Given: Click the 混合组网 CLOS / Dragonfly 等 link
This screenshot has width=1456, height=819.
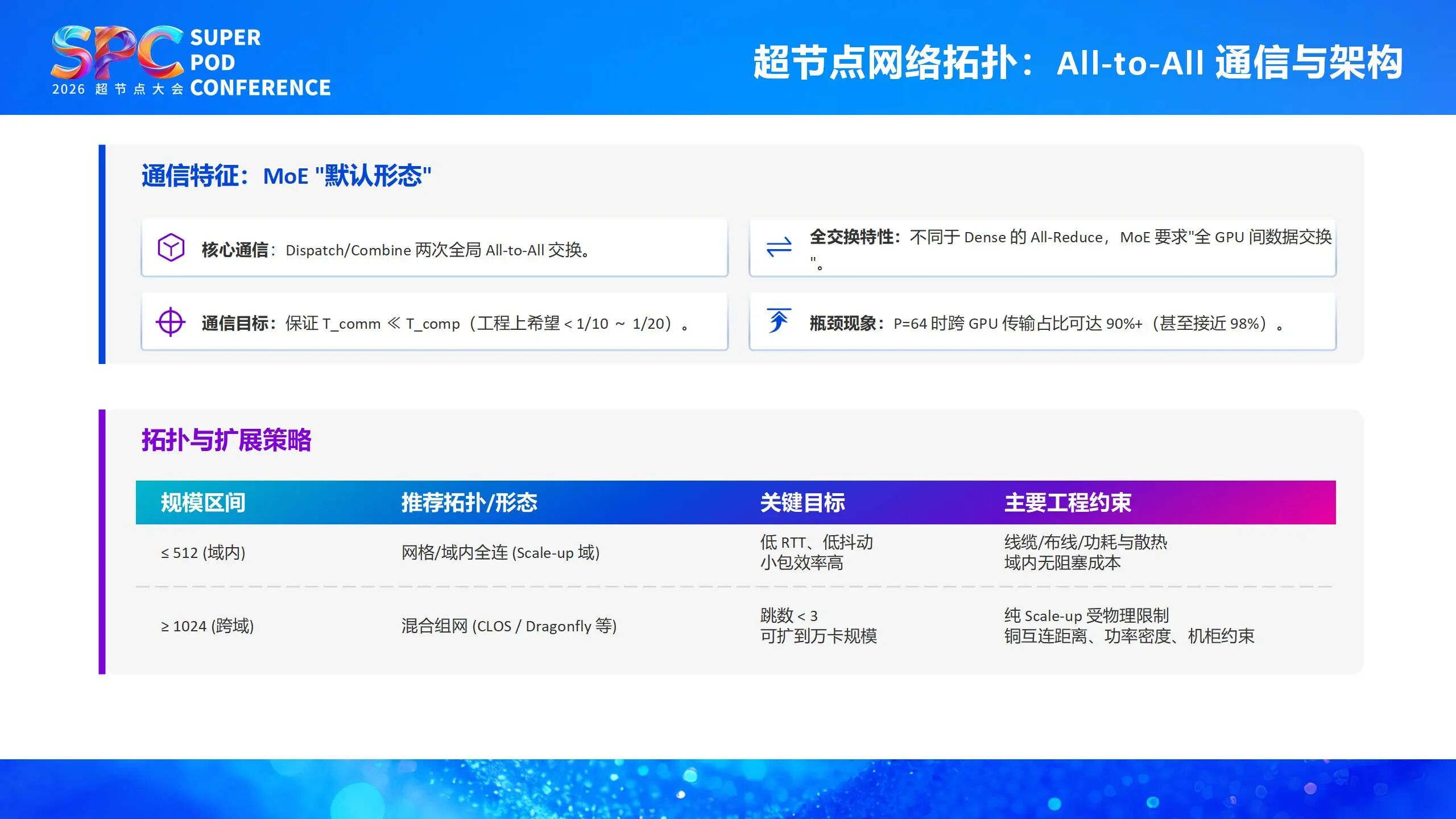Looking at the screenshot, I should pos(509,626).
